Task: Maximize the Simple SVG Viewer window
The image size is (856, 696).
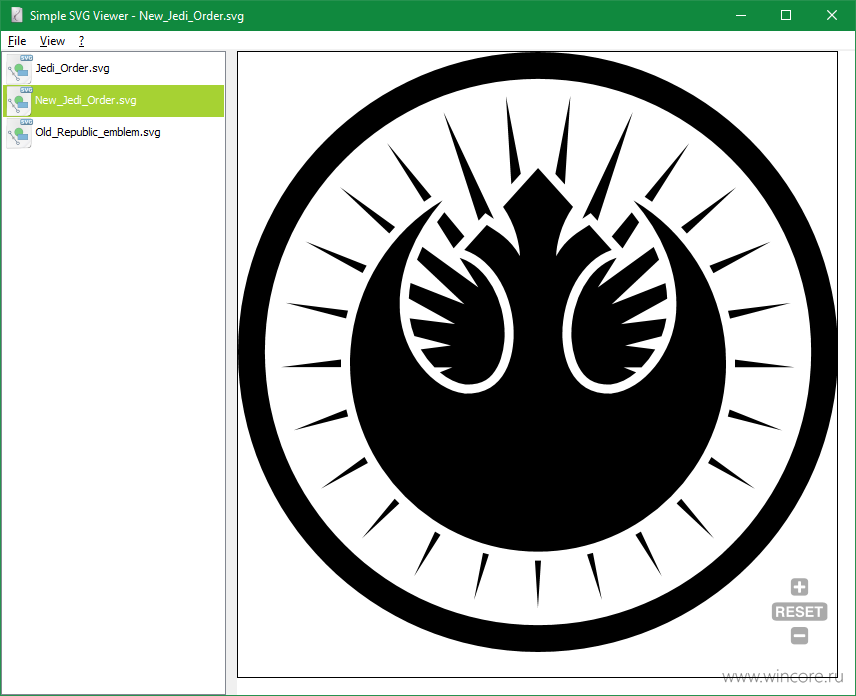Action: [x=786, y=15]
